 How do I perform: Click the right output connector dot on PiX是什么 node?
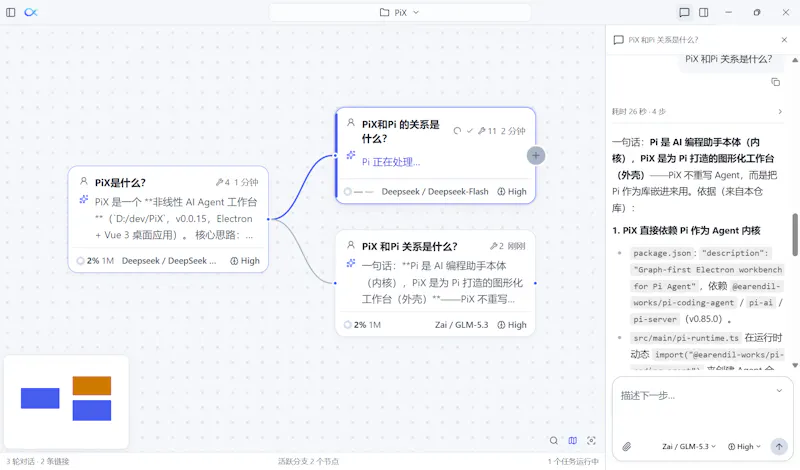(268, 219)
